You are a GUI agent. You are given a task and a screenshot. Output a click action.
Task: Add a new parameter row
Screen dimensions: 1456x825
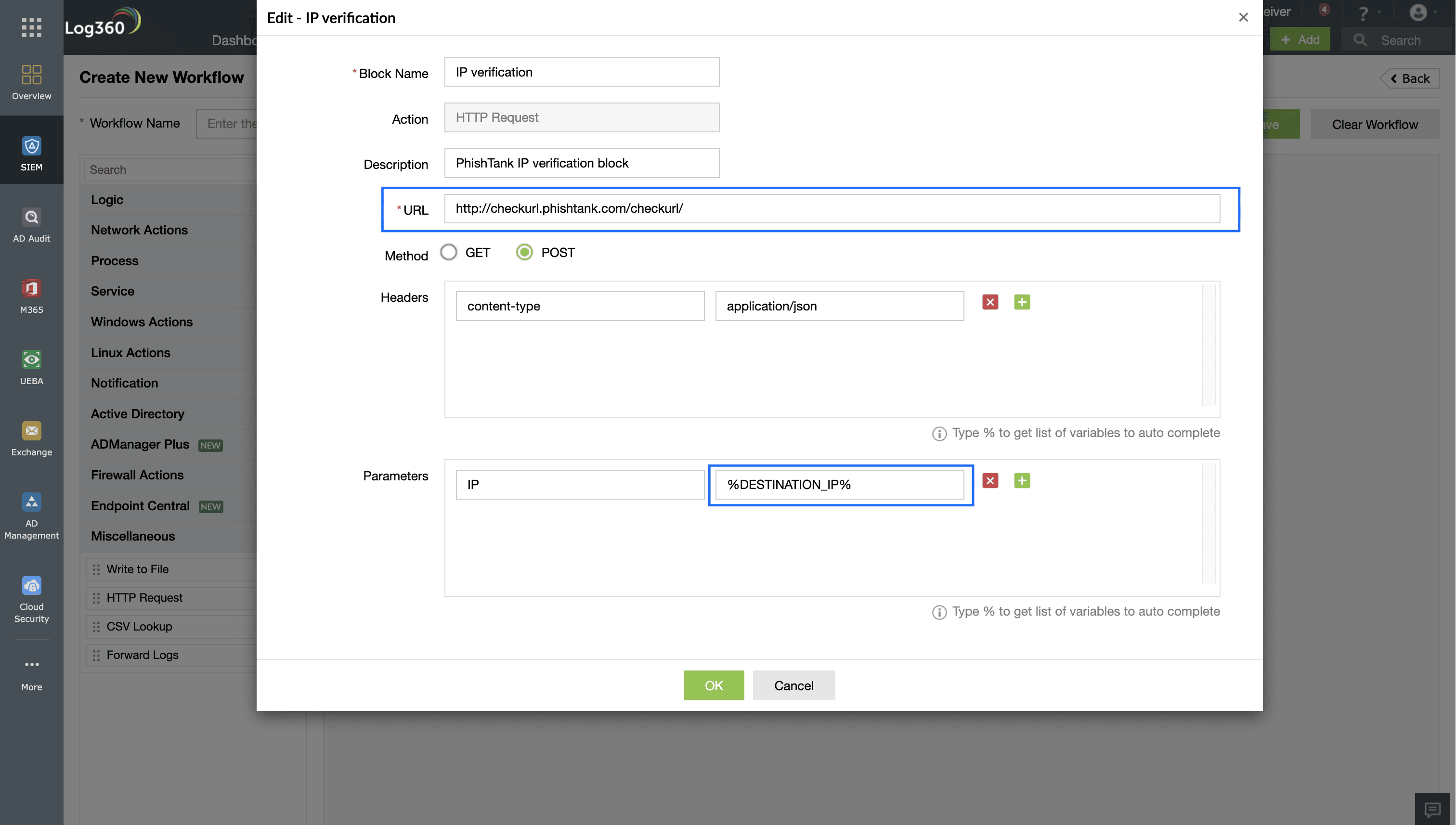pos(1022,480)
